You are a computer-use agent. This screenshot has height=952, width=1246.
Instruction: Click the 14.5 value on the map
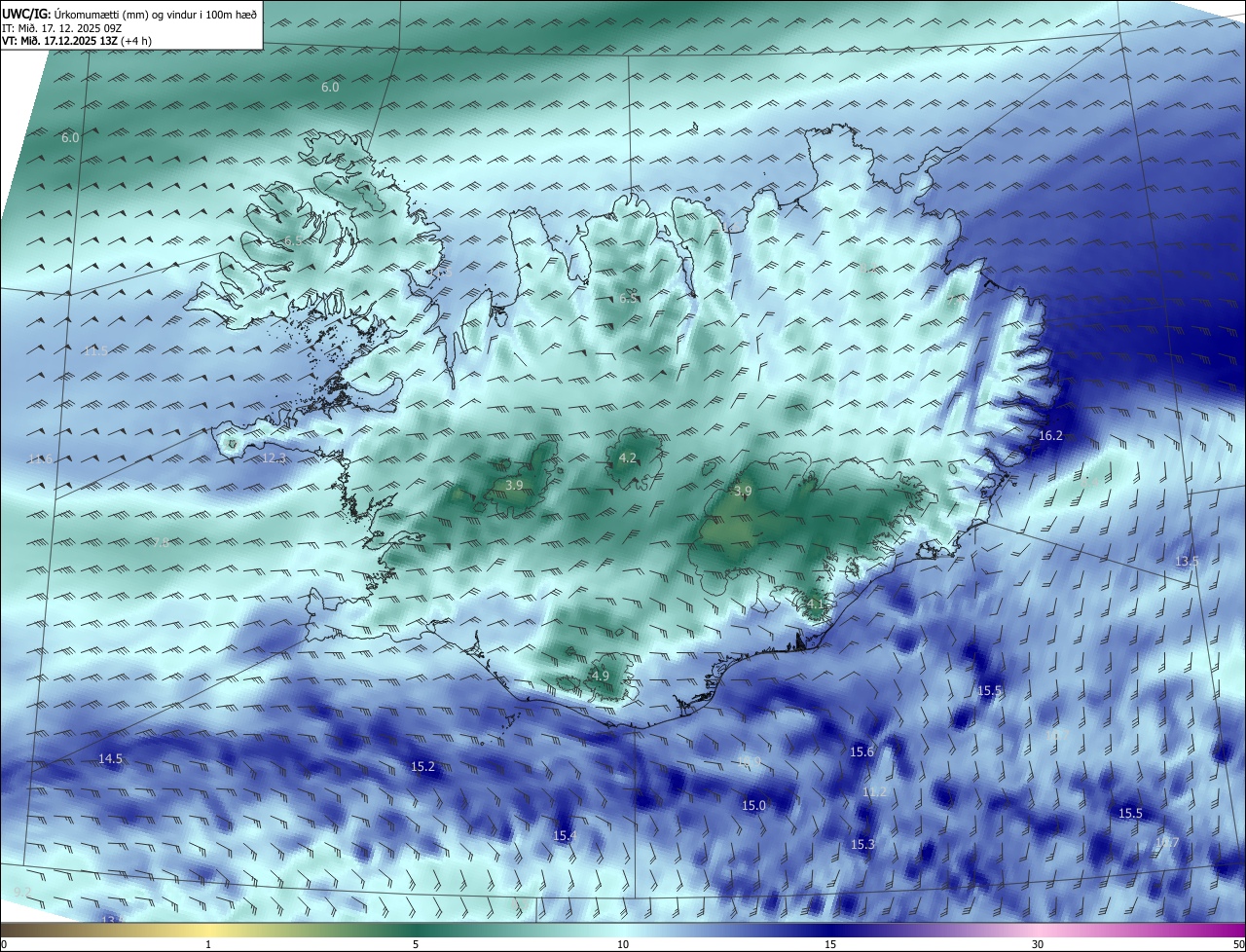[x=111, y=758]
